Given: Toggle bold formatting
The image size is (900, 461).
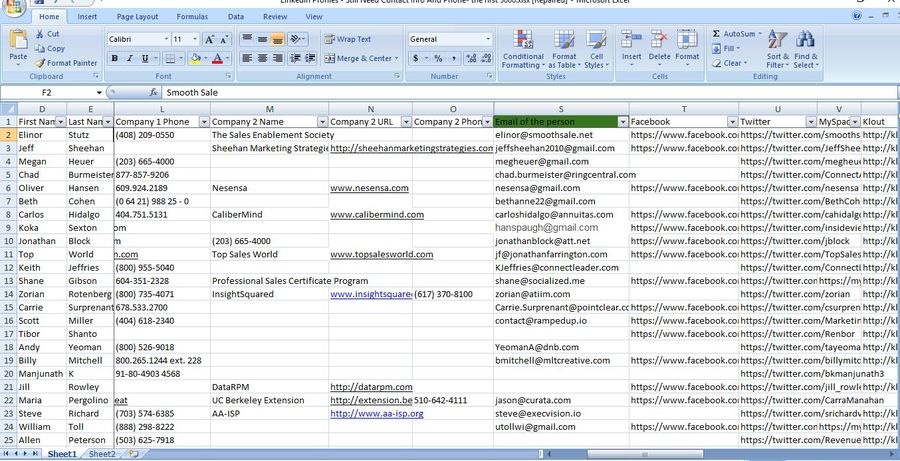Looking at the screenshot, I should tap(115, 59).
